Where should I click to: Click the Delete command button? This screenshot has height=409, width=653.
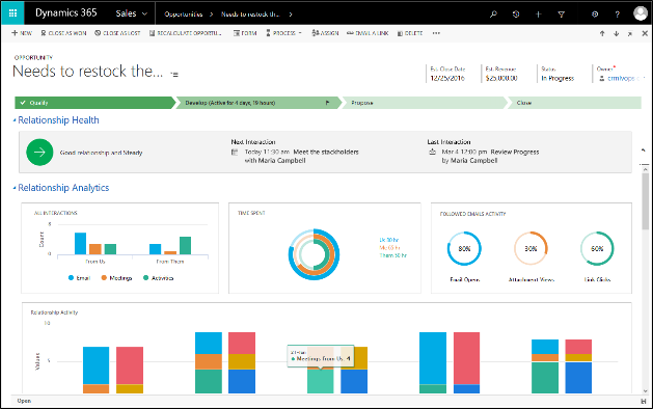pyautogui.click(x=407, y=34)
